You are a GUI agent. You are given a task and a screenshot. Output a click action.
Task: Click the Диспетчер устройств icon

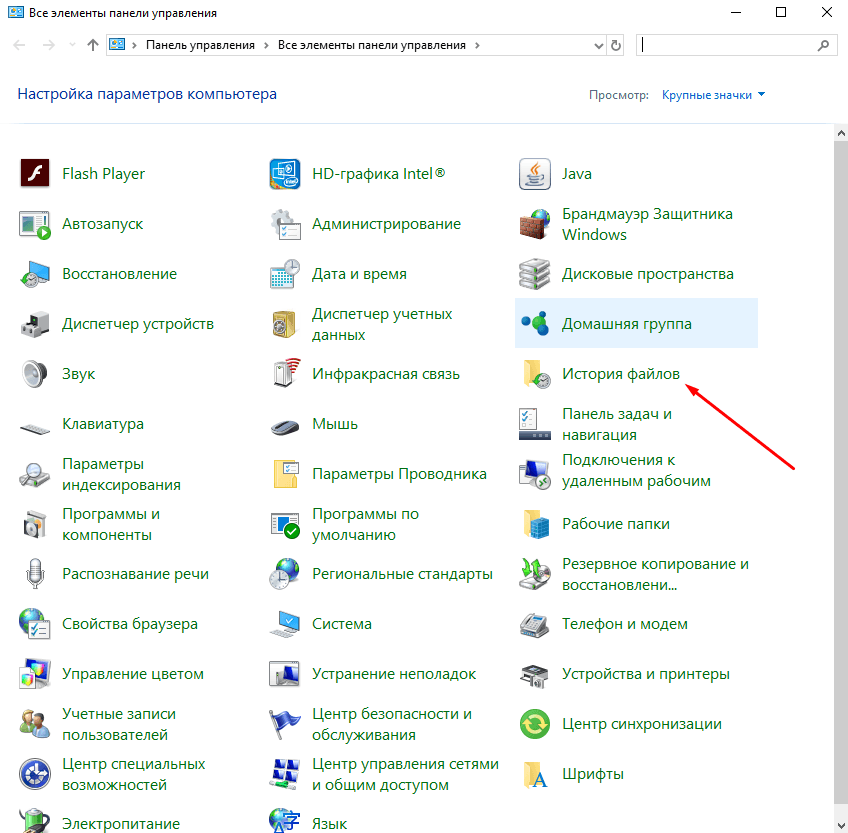[35, 324]
